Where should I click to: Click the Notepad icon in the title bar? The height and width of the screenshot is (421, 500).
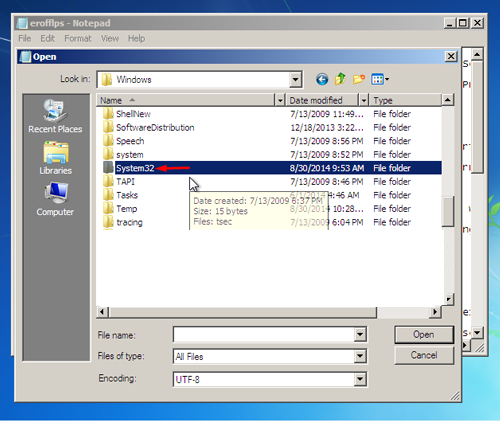tap(22, 23)
